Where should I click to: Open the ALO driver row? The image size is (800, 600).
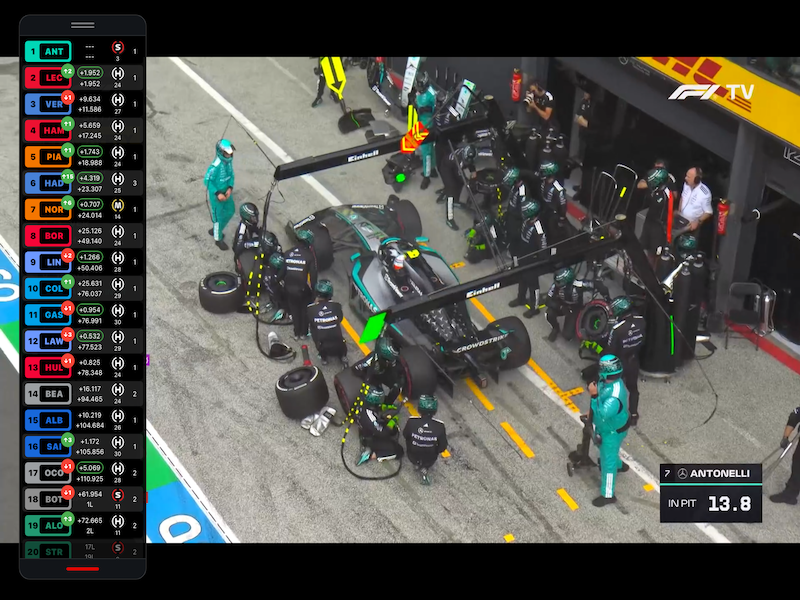[83, 526]
